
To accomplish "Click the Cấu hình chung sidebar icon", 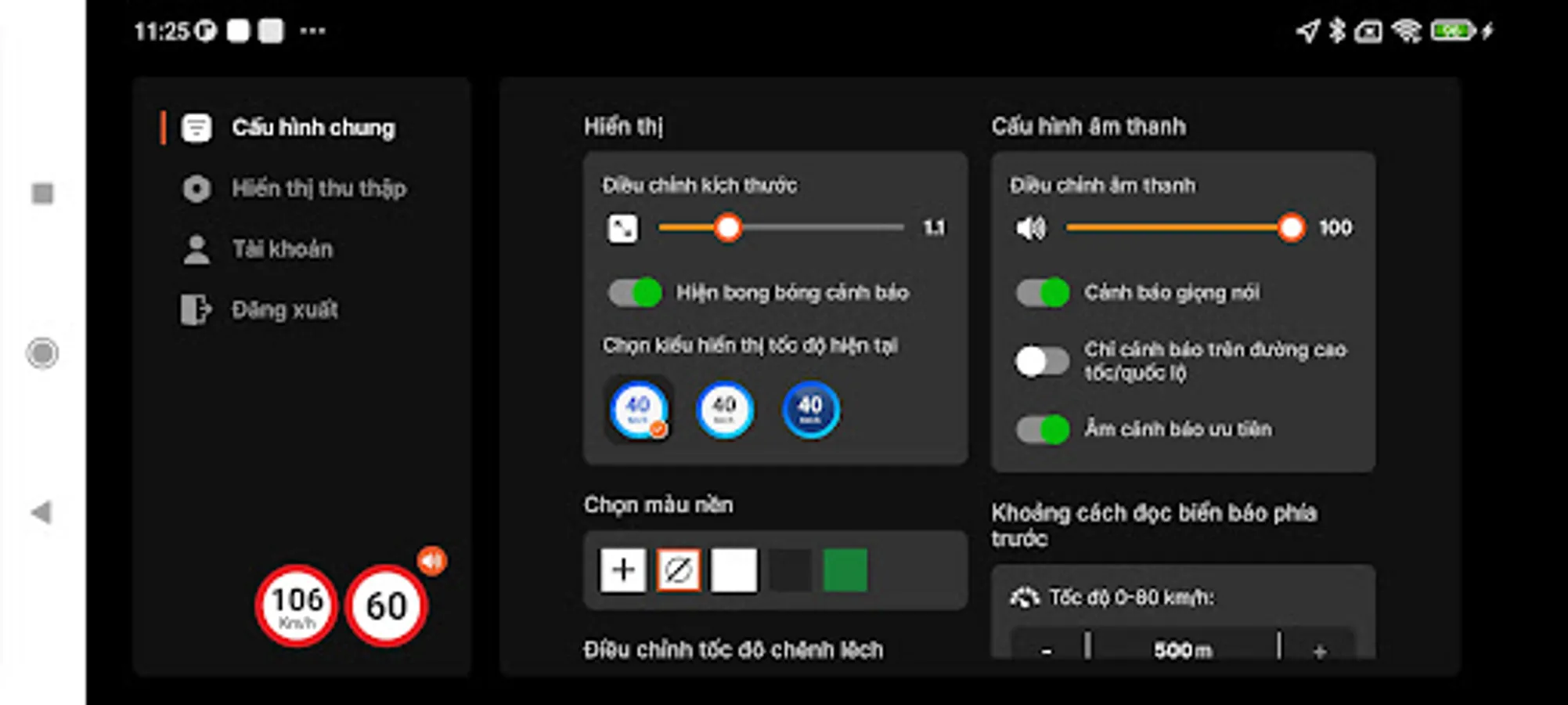I will coord(196,127).
